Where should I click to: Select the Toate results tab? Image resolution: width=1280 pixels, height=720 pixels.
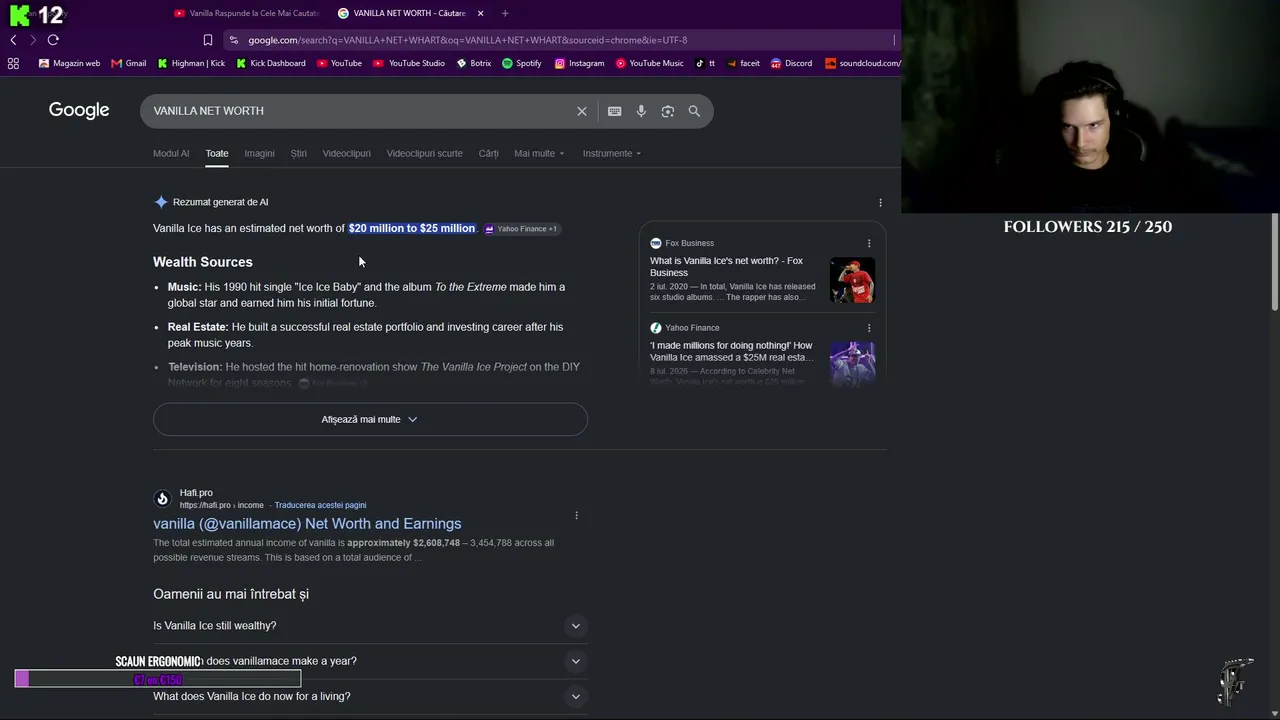(217, 153)
